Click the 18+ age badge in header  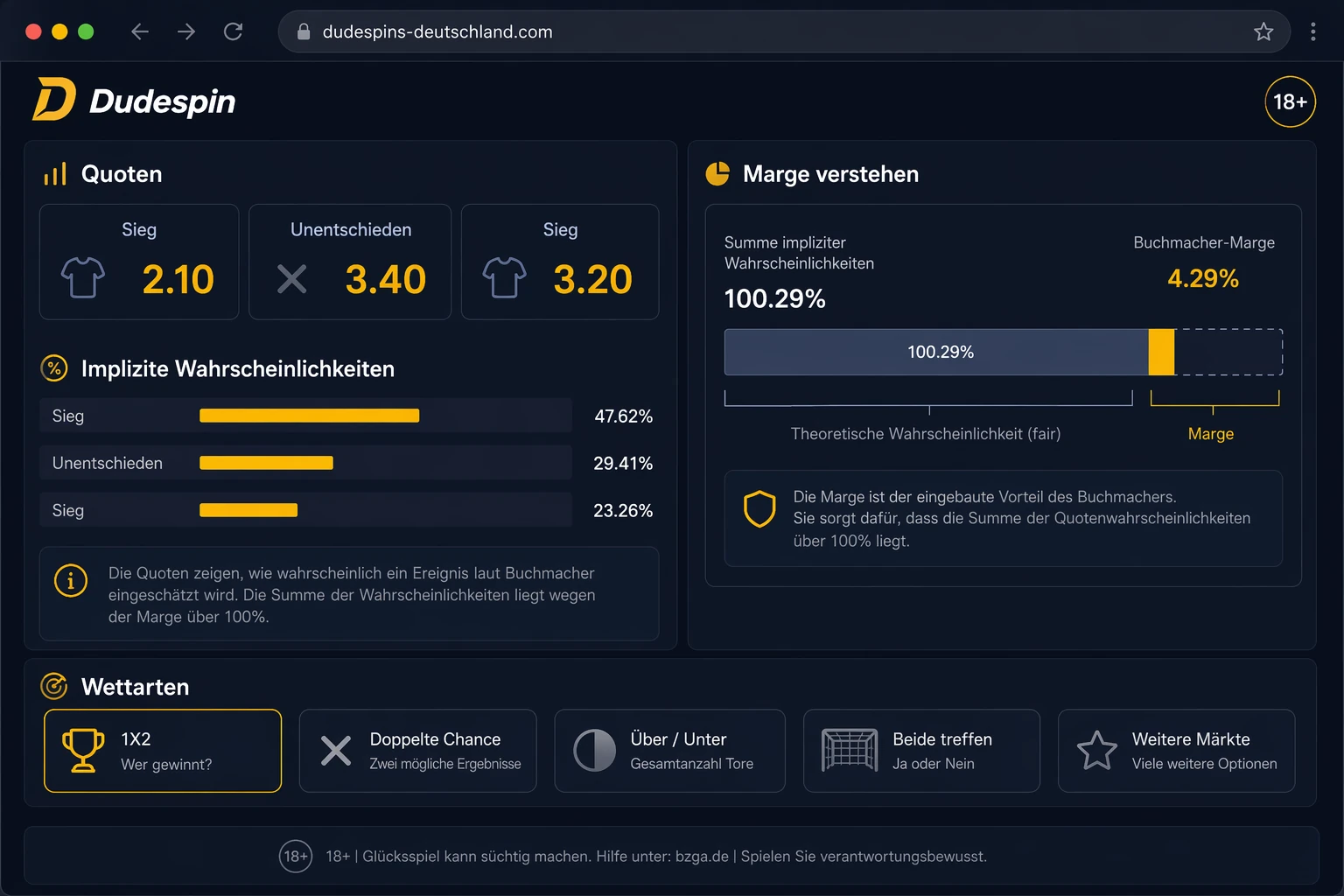[1290, 101]
